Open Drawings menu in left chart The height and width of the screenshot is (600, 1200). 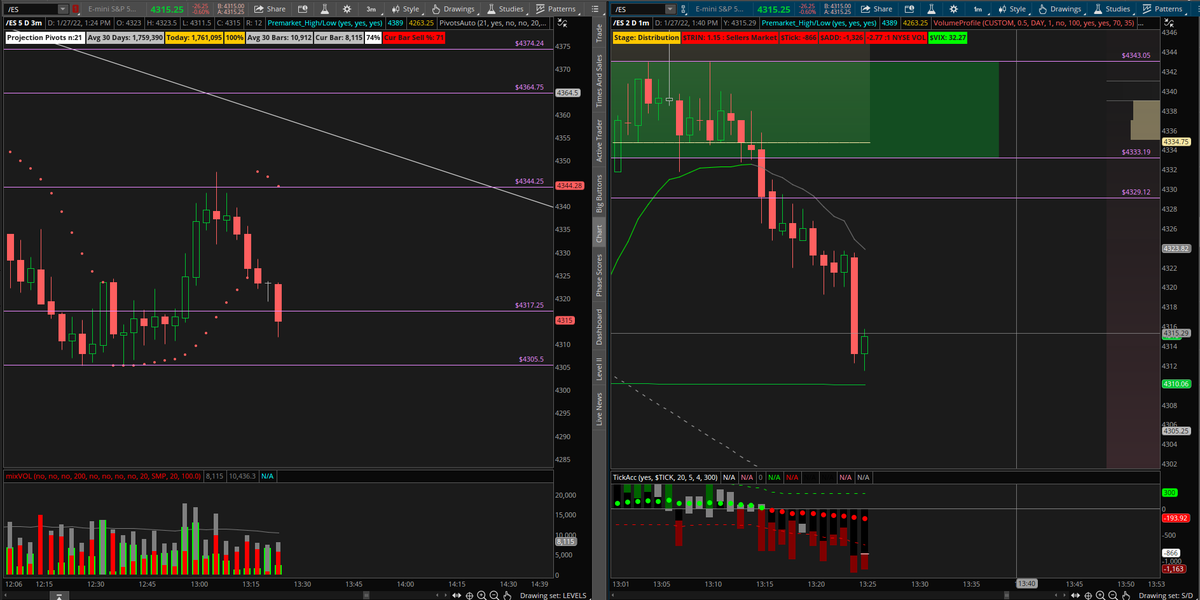[453, 9]
